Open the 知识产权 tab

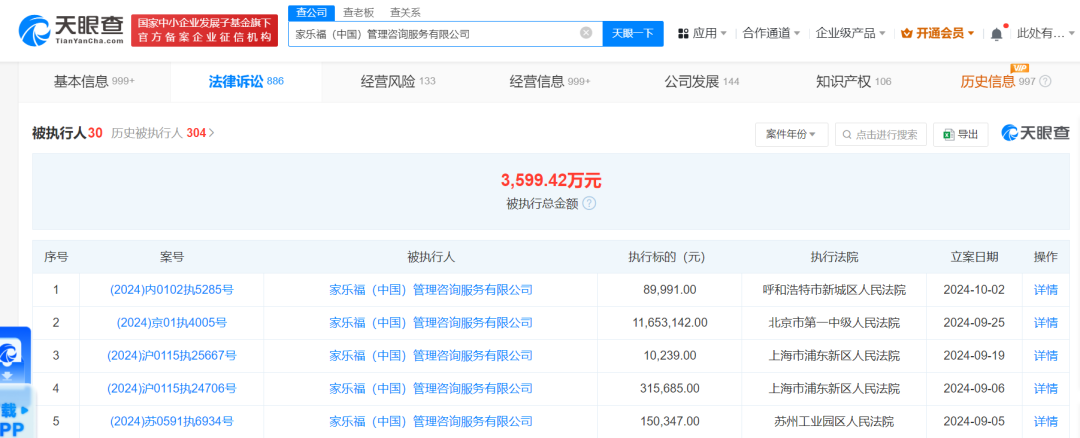853,81
